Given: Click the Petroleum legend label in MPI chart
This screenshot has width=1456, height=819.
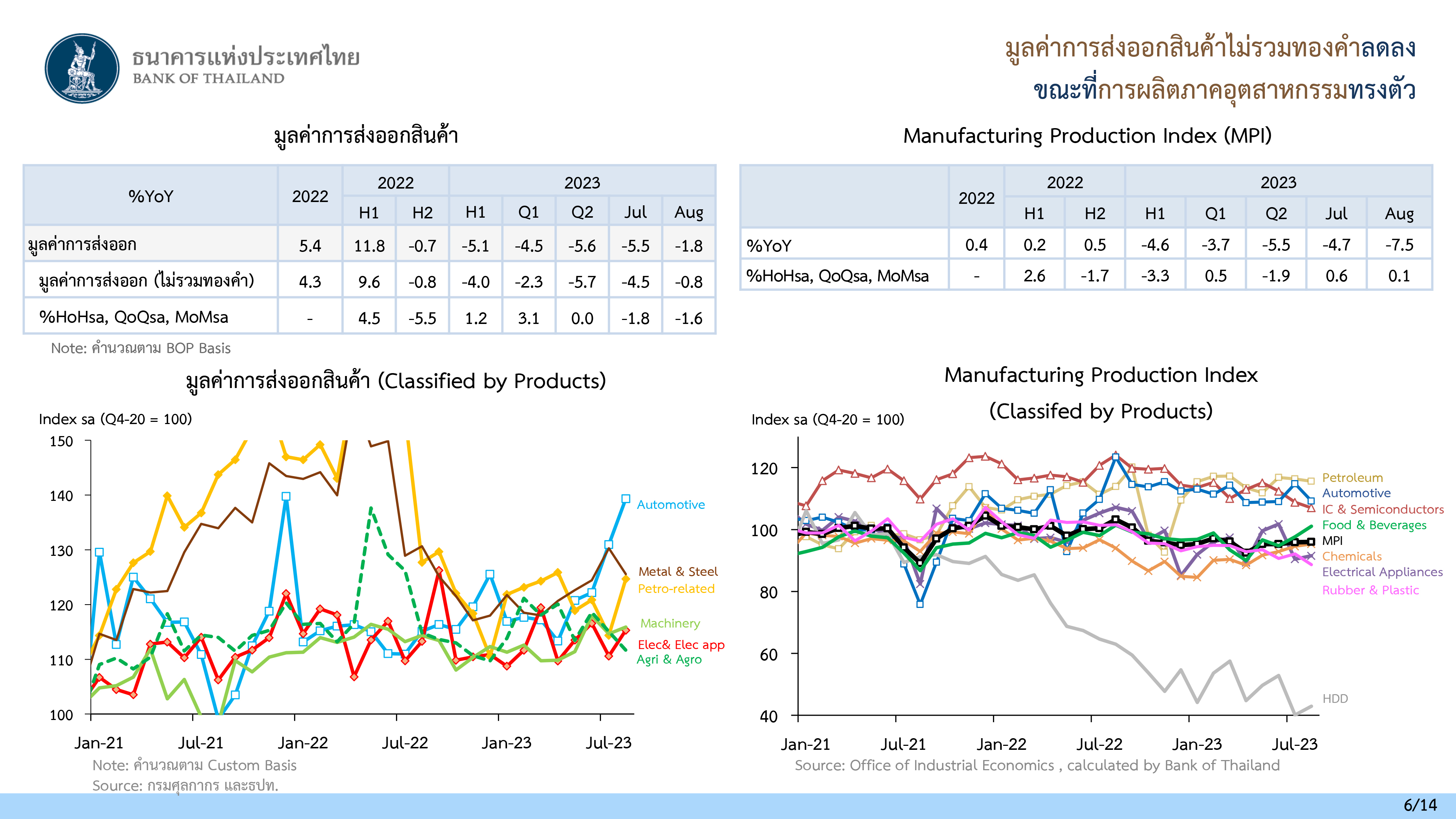Looking at the screenshot, I should pyautogui.click(x=1352, y=478).
